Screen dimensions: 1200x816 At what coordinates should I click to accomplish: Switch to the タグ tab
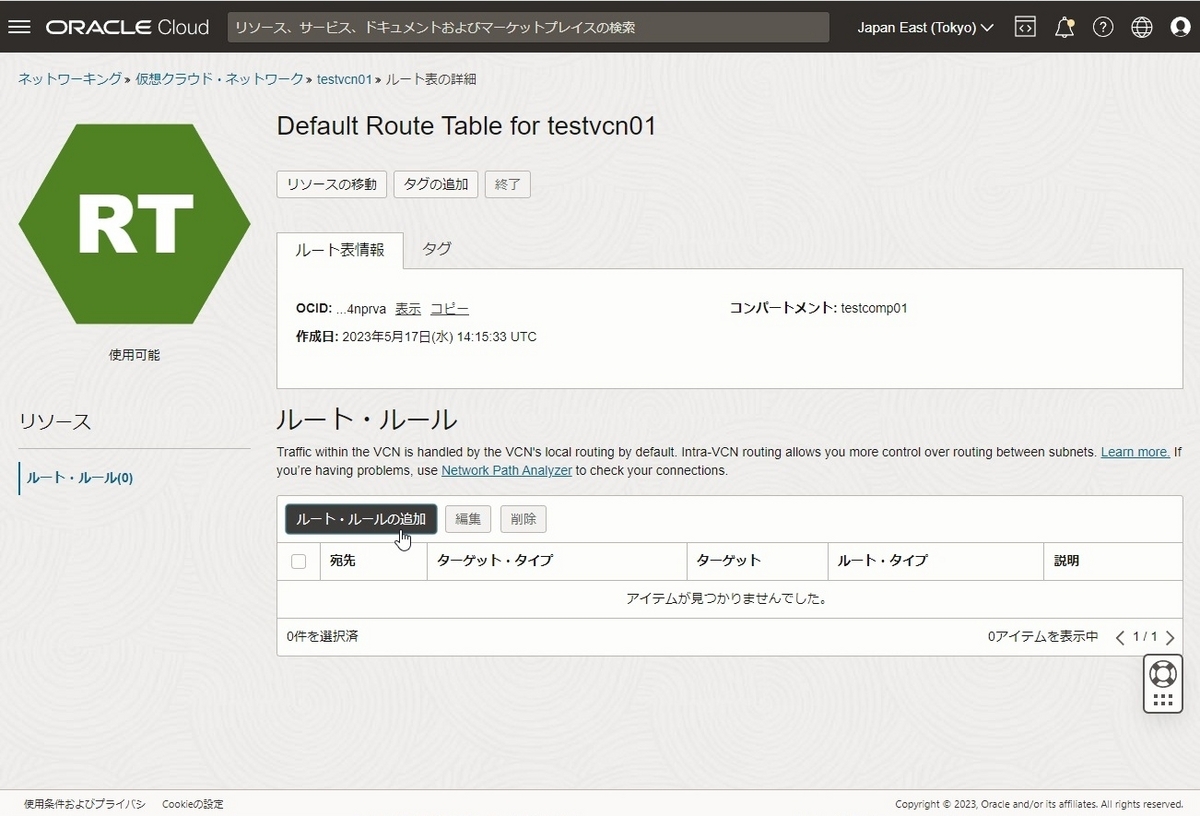click(436, 249)
